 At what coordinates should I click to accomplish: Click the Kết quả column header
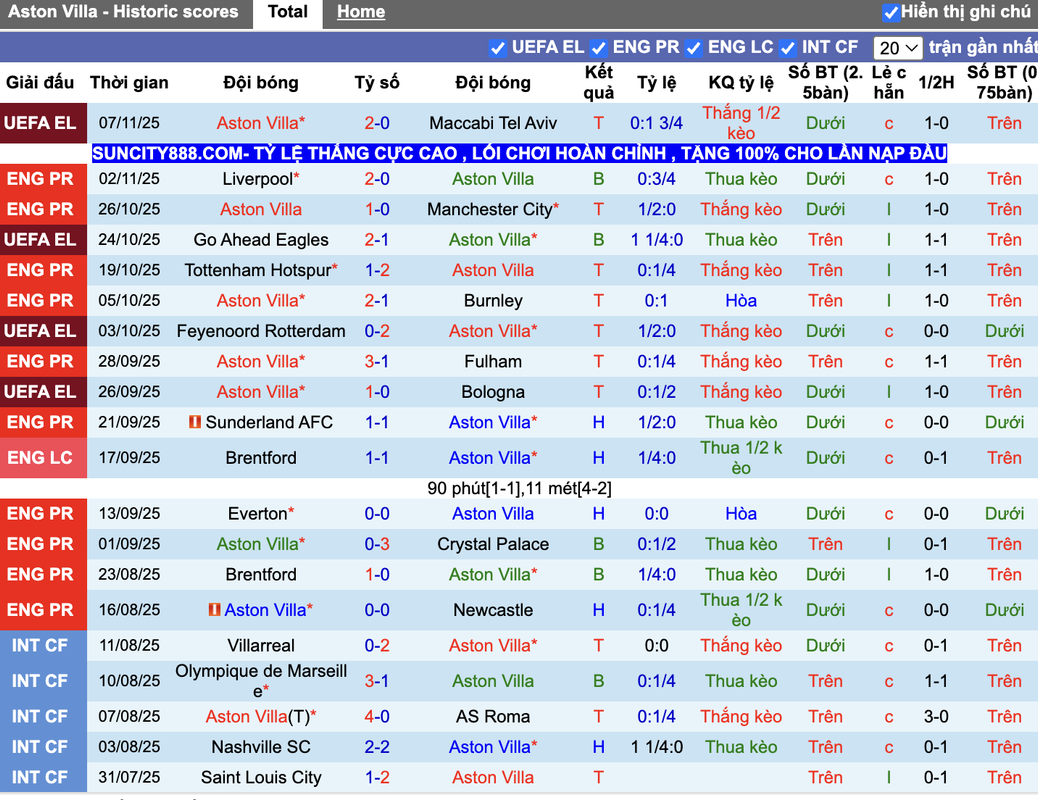[598, 82]
